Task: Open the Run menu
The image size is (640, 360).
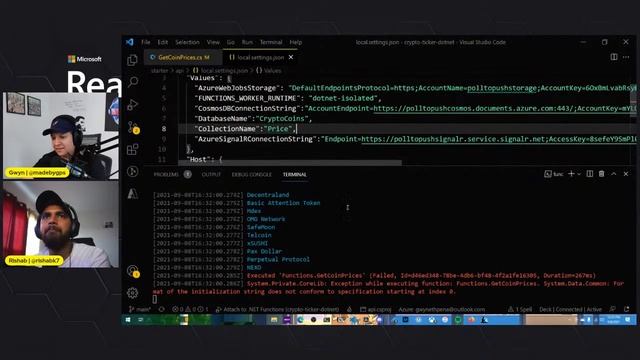Action: pos(247,42)
